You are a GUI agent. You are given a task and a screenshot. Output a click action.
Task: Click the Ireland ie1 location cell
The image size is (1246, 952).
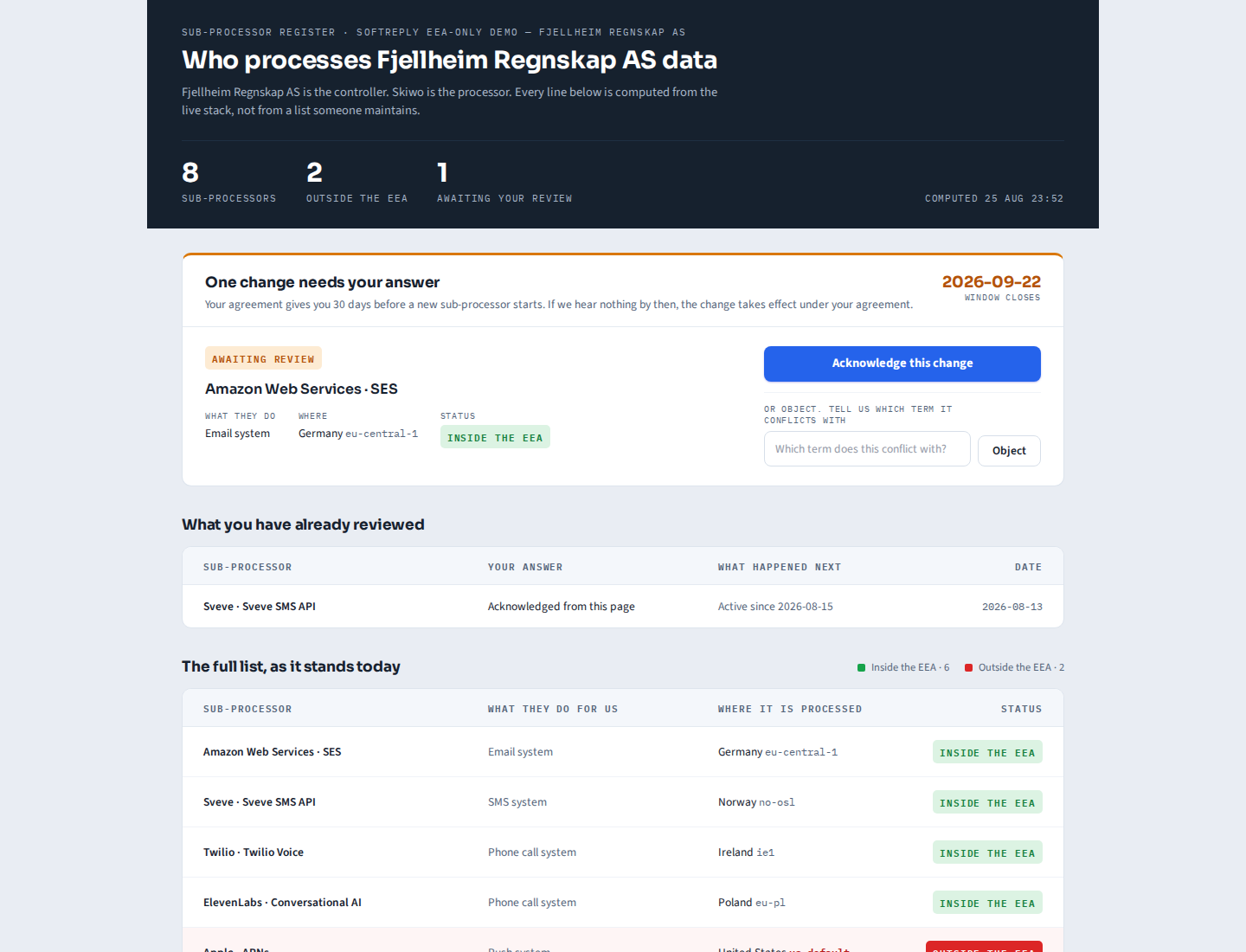pyautogui.click(x=746, y=852)
